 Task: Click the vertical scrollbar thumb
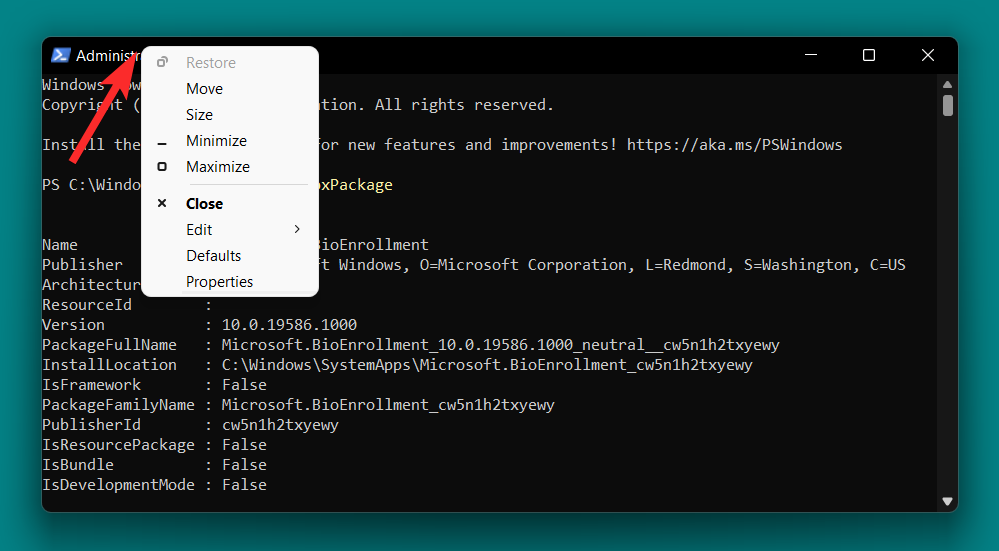click(947, 105)
